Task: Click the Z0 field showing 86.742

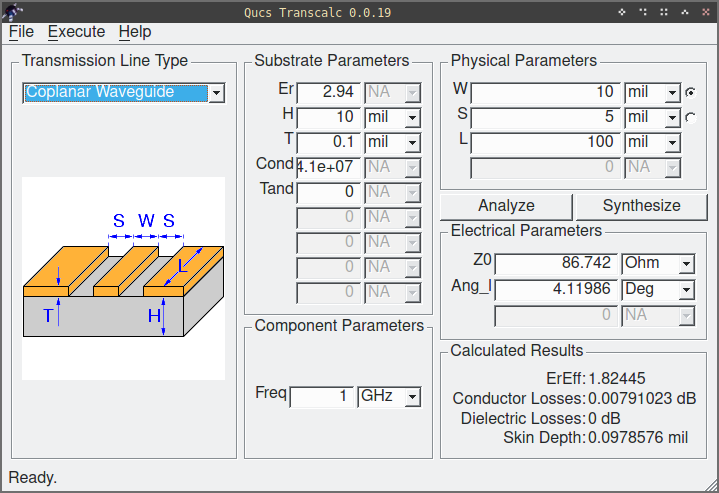Action: click(556, 264)
